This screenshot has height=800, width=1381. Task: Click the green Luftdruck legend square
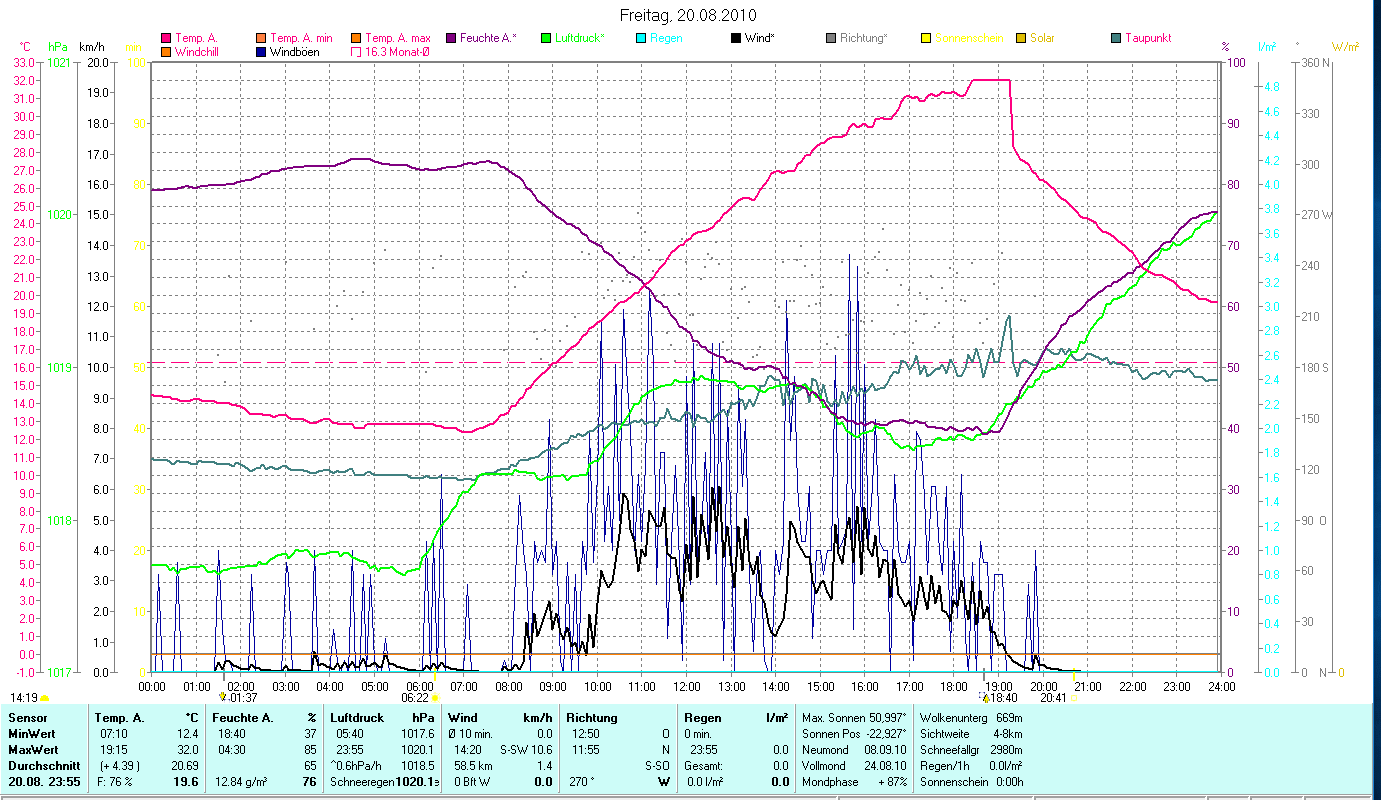click(x=546, y=38)
